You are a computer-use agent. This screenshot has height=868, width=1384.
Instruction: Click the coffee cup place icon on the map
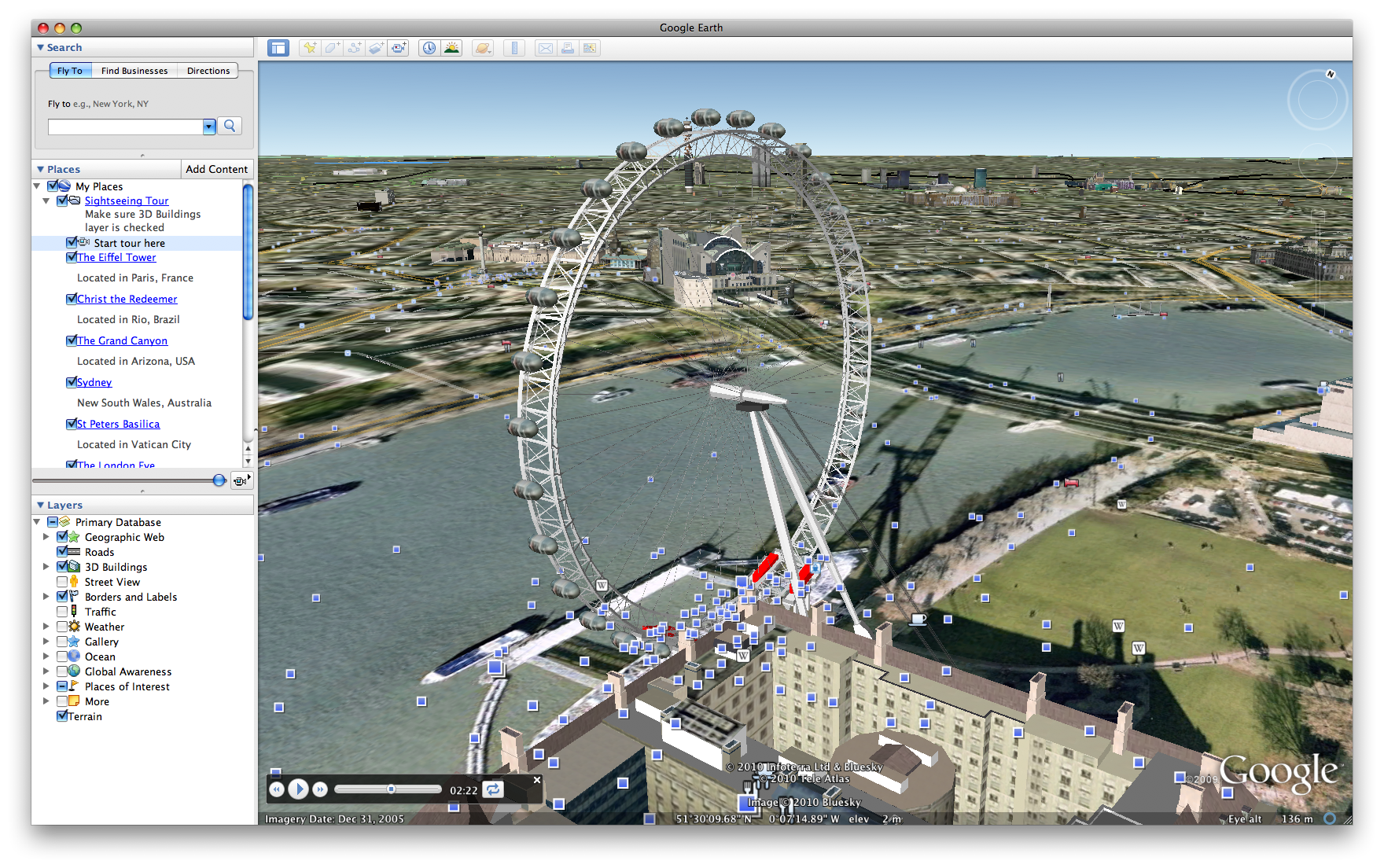(x=918, y=619)
